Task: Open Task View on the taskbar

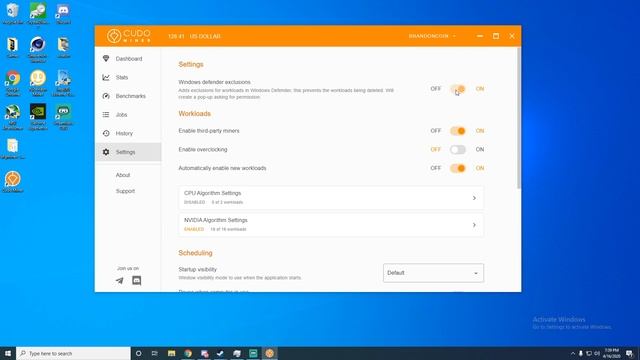Action: tap(154, 353)
